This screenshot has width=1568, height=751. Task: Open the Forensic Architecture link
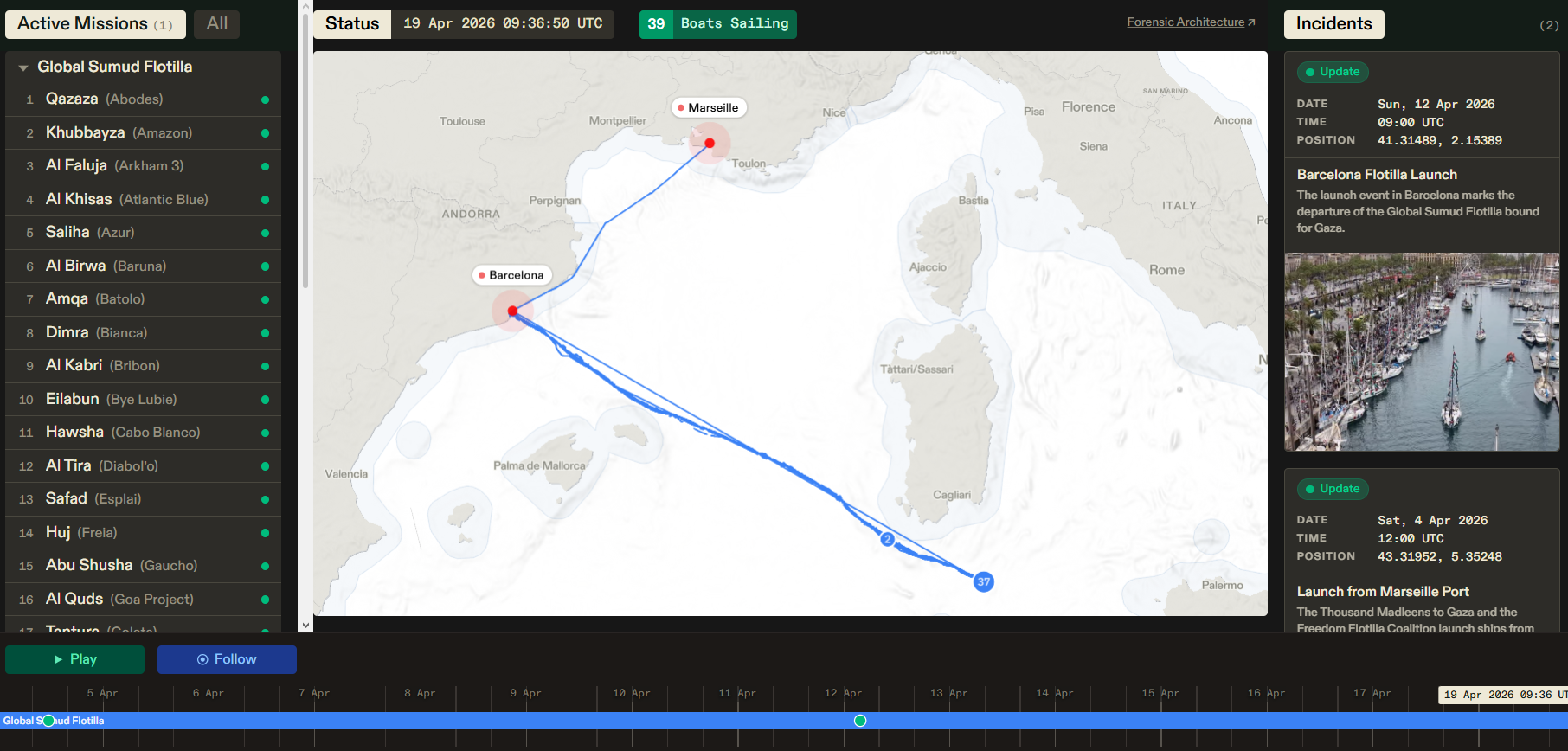coord(1190,22)
